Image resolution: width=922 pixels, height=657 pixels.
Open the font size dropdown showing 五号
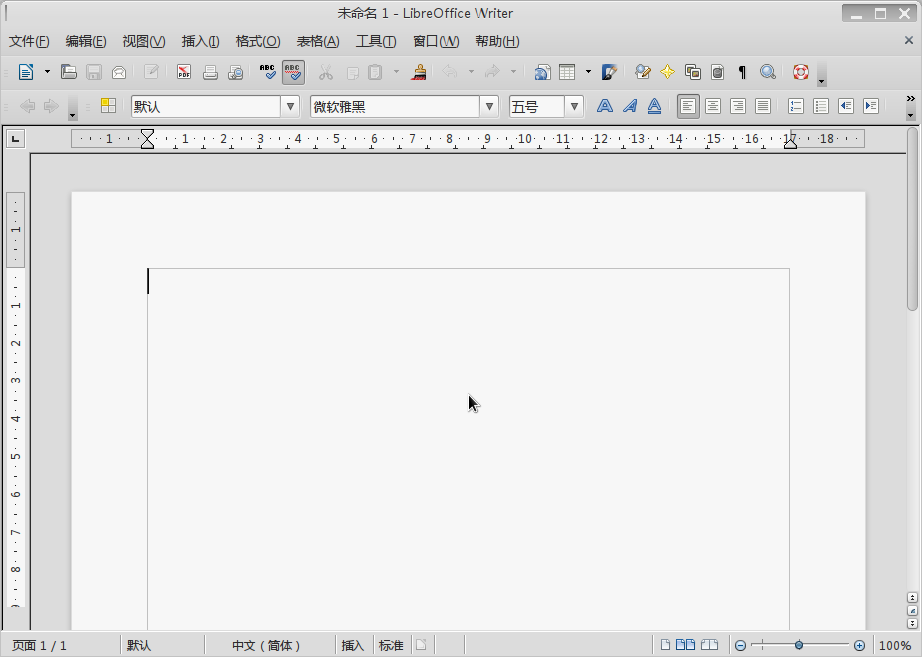(x=574, y=106)
